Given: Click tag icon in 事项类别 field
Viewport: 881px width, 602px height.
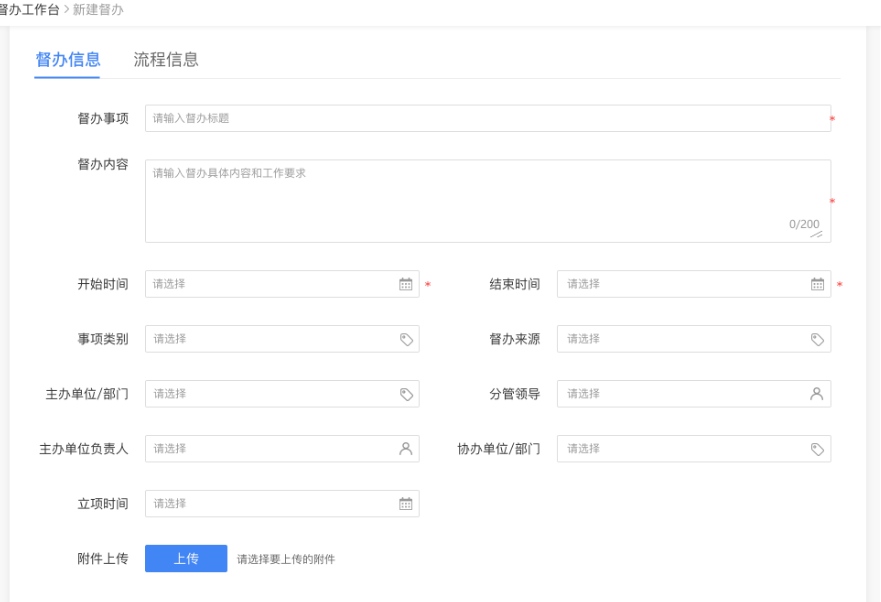Looking at the screenshot, I should pyautogui.click(x=406, y=339).
